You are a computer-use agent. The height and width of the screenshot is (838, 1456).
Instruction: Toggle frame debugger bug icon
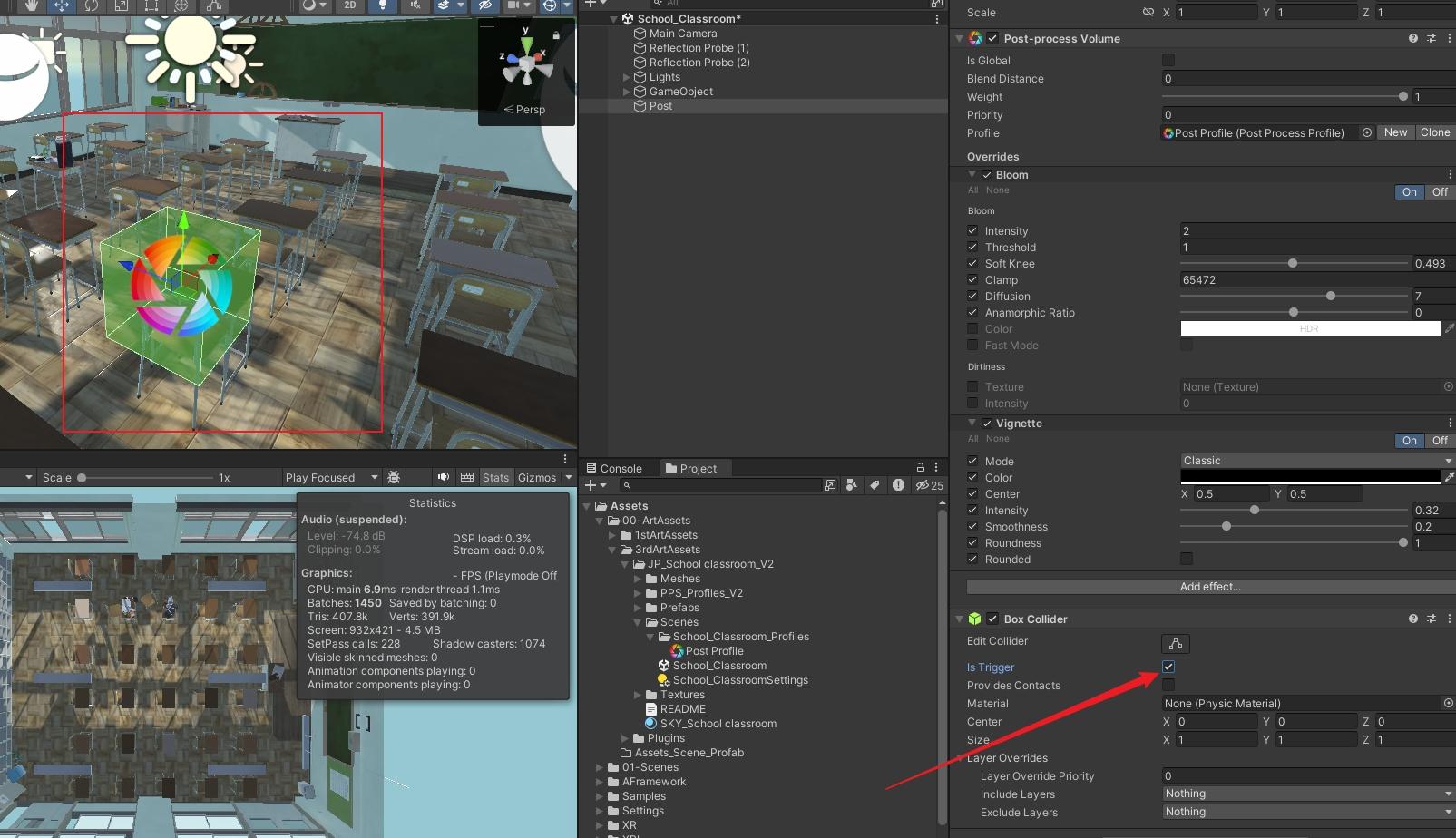coord(394,477)
